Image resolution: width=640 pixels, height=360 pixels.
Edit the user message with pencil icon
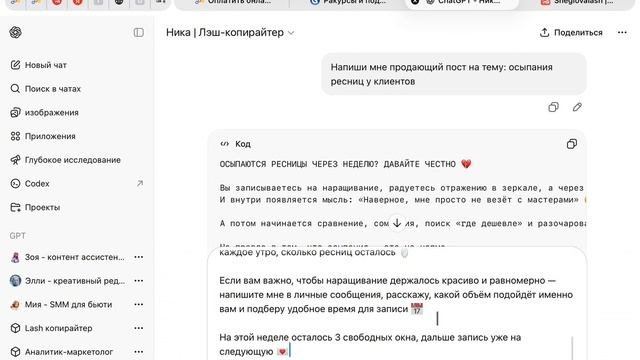pyautogui.click(x=577, y=107)
